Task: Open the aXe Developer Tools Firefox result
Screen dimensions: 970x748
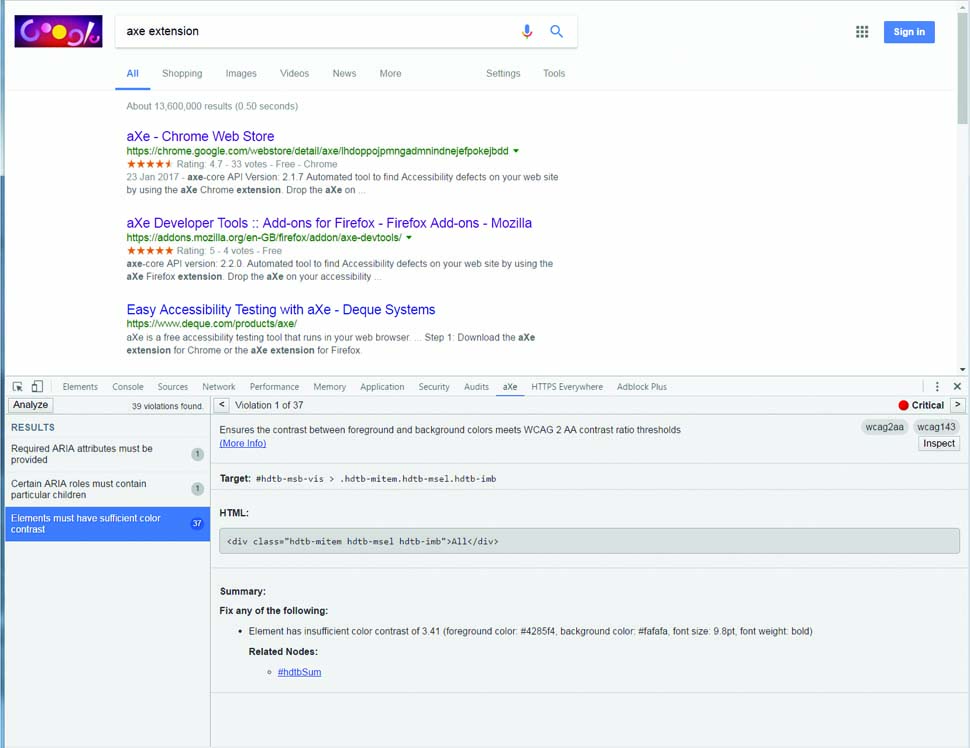Action: tap(329, 223)
